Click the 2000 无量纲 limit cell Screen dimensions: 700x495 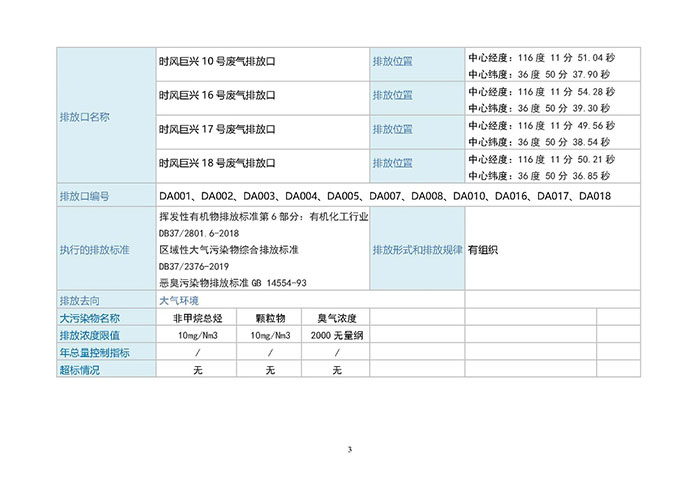click(x=336, y=334)
